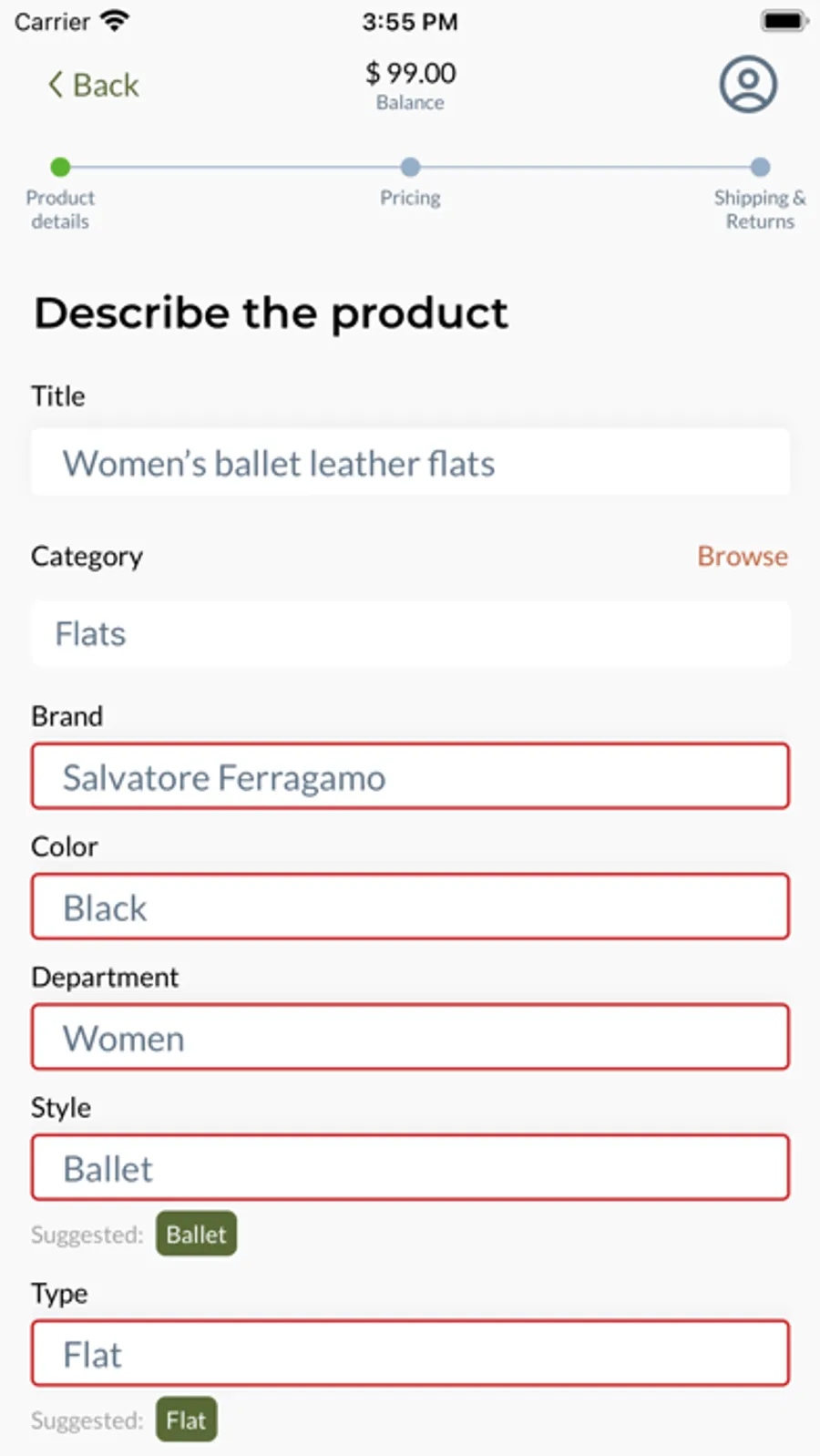Open the Pricing step label
The image size is (820, 1456).
[x=410, y=198]
